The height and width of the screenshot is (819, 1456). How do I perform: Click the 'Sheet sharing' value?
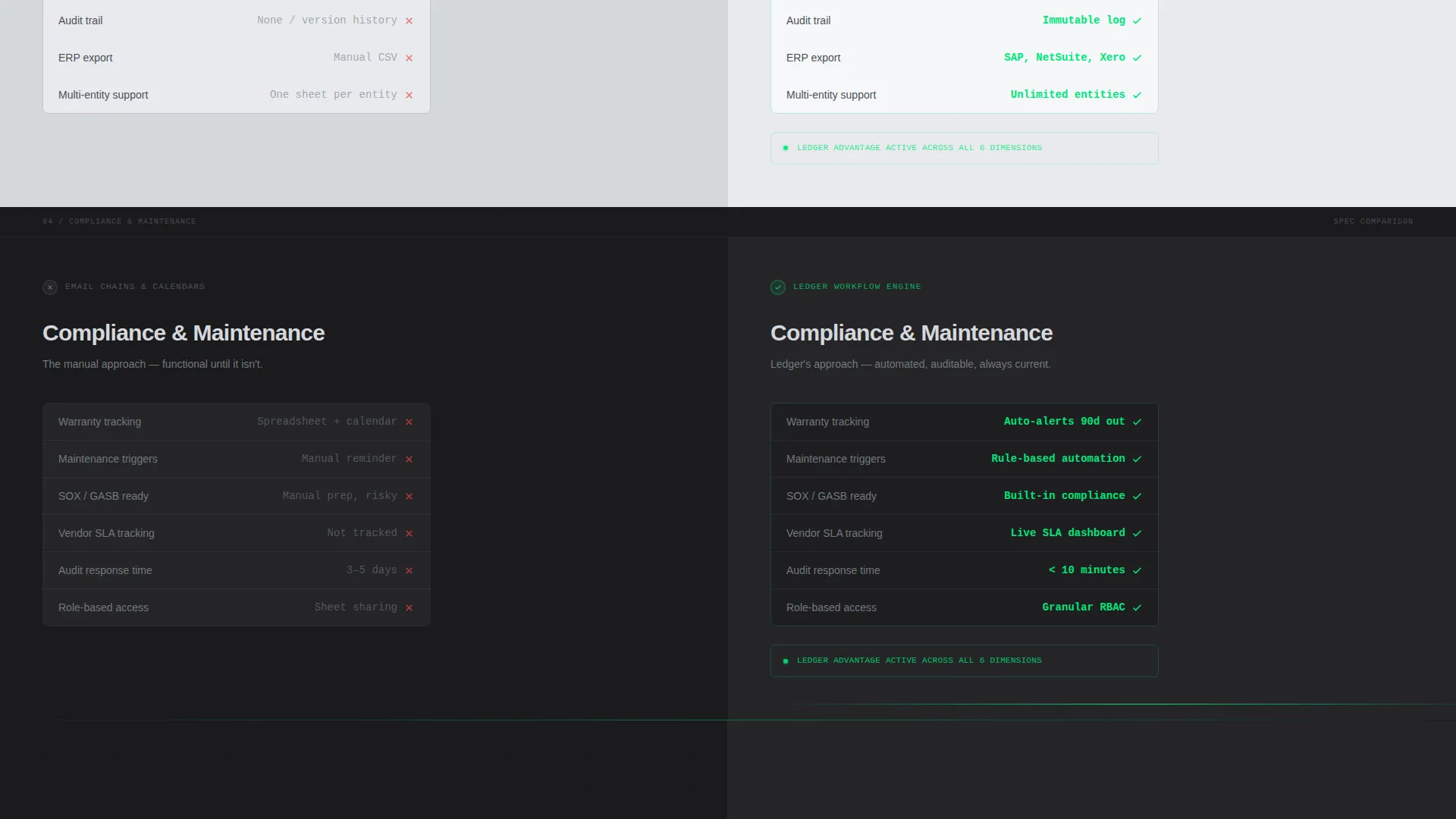356,607
